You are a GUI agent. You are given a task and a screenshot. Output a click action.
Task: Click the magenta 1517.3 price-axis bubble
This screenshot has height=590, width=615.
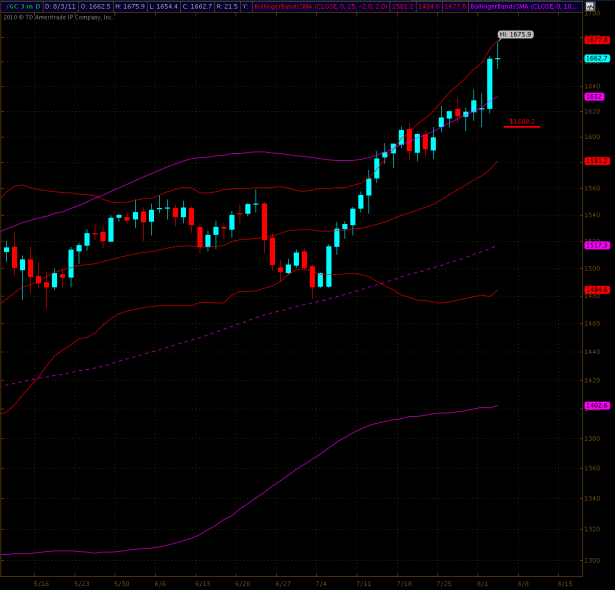pyautogui.click(x=597, y=245)
